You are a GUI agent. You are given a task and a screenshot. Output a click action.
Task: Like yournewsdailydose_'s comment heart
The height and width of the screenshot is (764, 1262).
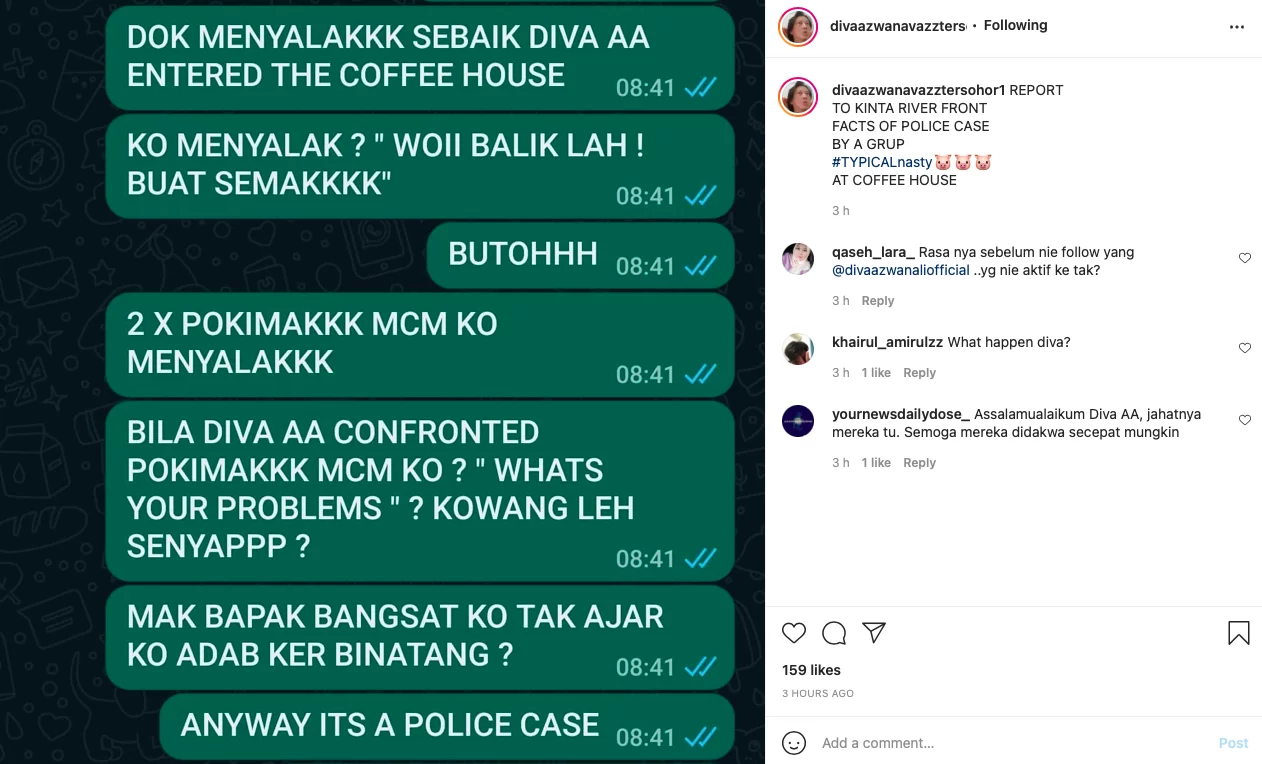click(x=1244, y=420)
